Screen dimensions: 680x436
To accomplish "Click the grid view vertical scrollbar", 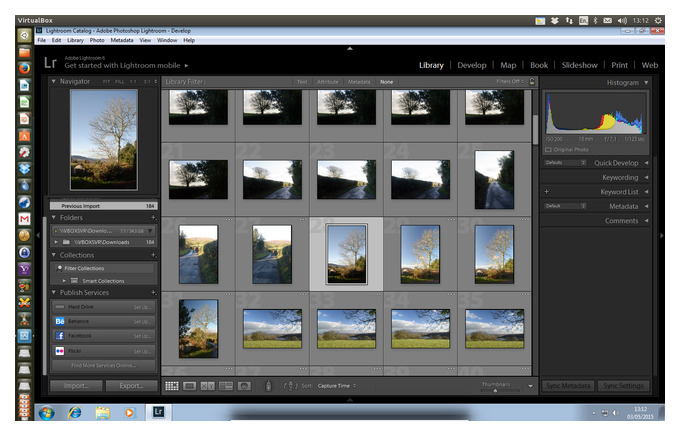I will [535, 129].
